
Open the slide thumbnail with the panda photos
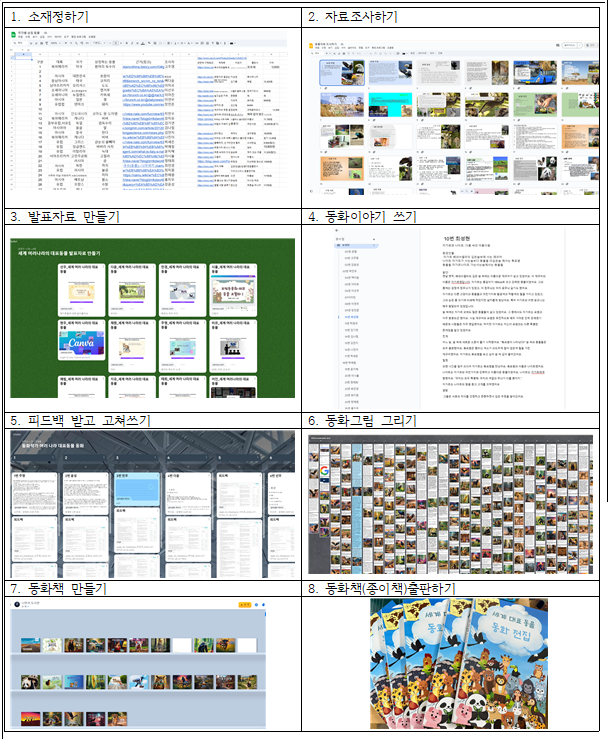click(535, 169)
